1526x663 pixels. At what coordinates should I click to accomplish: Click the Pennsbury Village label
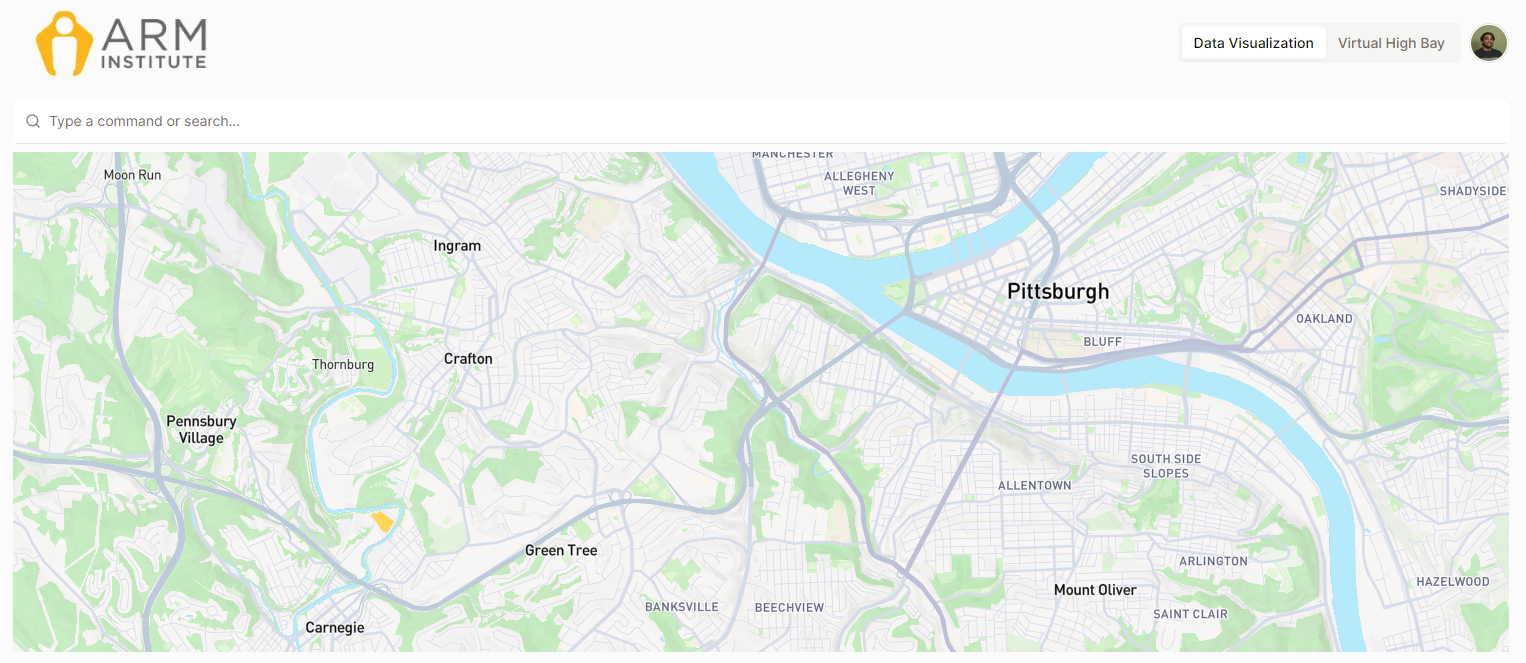tap(201, 430)
